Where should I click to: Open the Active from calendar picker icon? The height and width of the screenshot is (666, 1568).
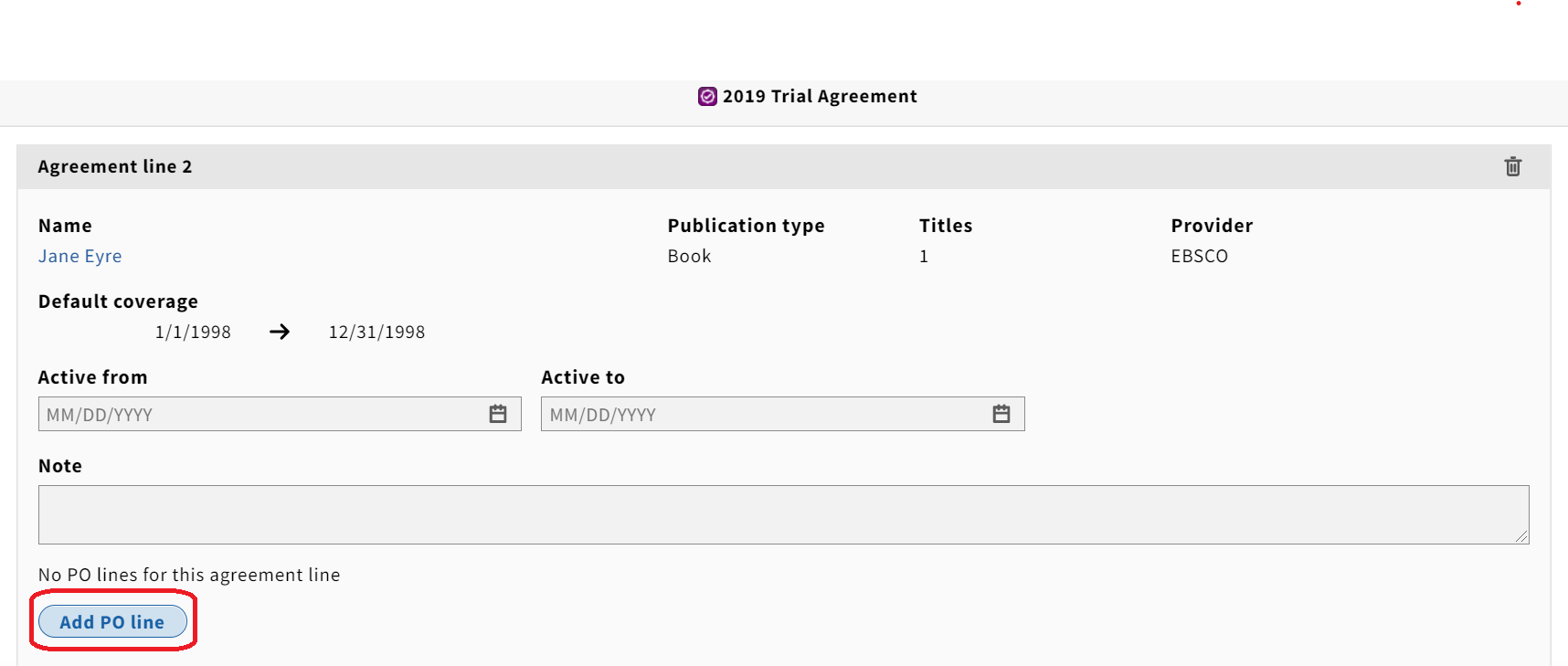click(498, 414)
